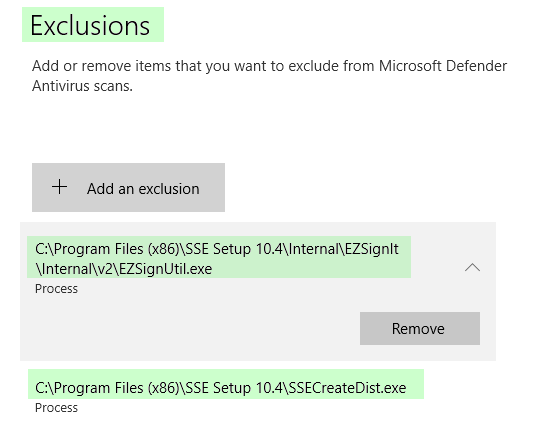
Task: Click the plus icon for adding exclusions
Action: (59, 187)
